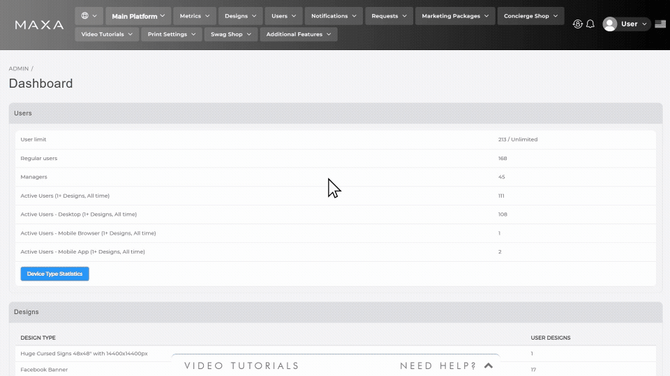The height and width of the screenshot is (376, 670).
Task: Click the Device Type Statistics button
Action: pos(55,274)
